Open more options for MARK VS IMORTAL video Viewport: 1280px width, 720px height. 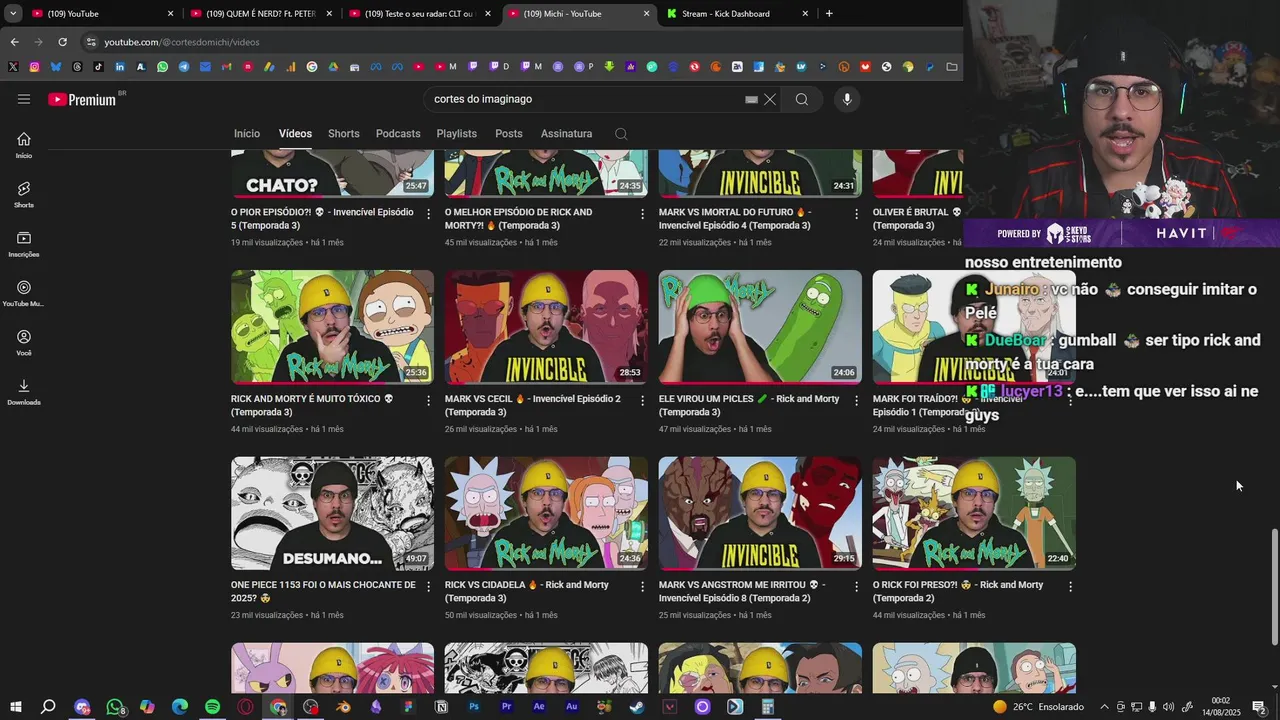[x=857, y=214]
